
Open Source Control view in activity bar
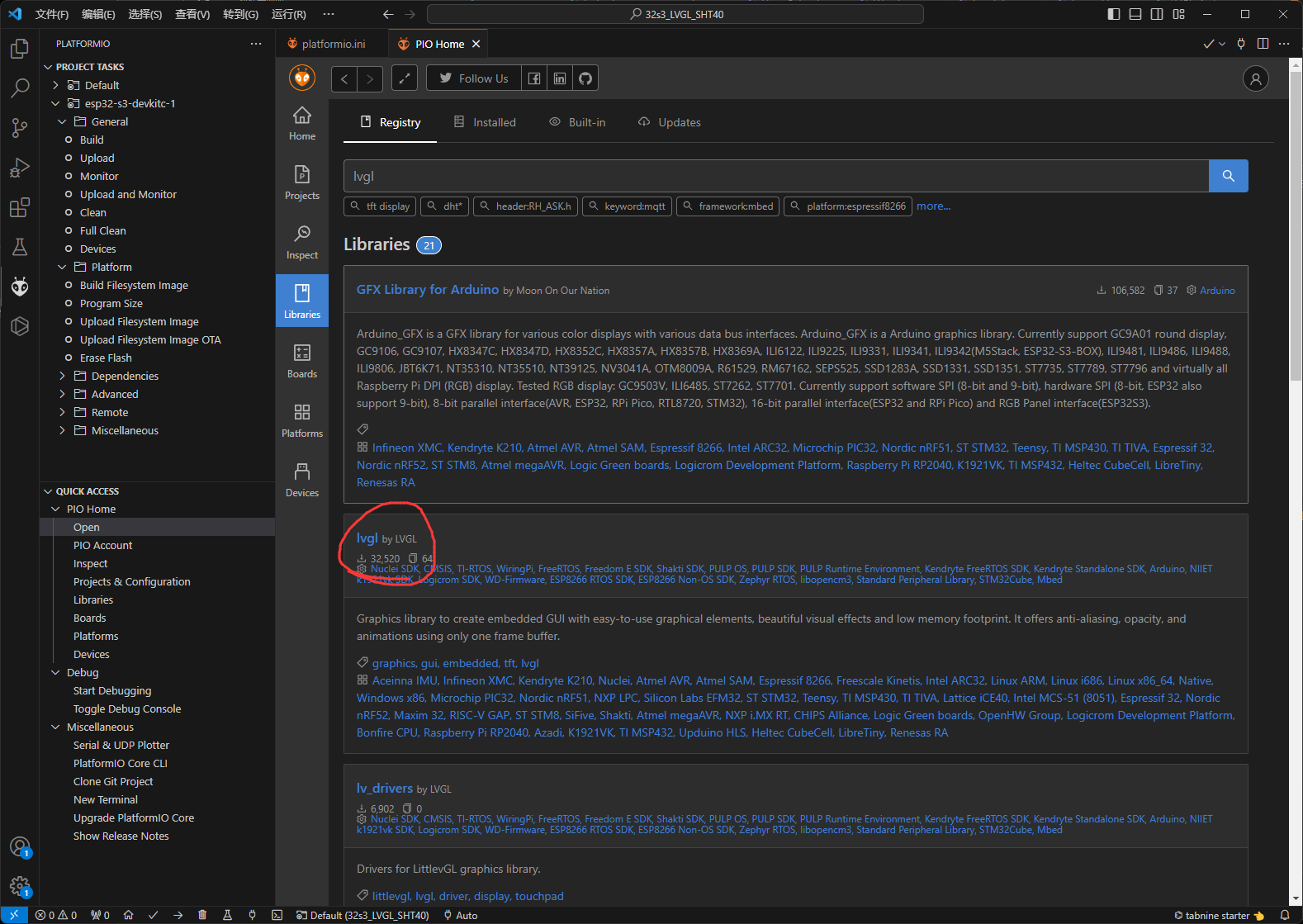point(20,128)
